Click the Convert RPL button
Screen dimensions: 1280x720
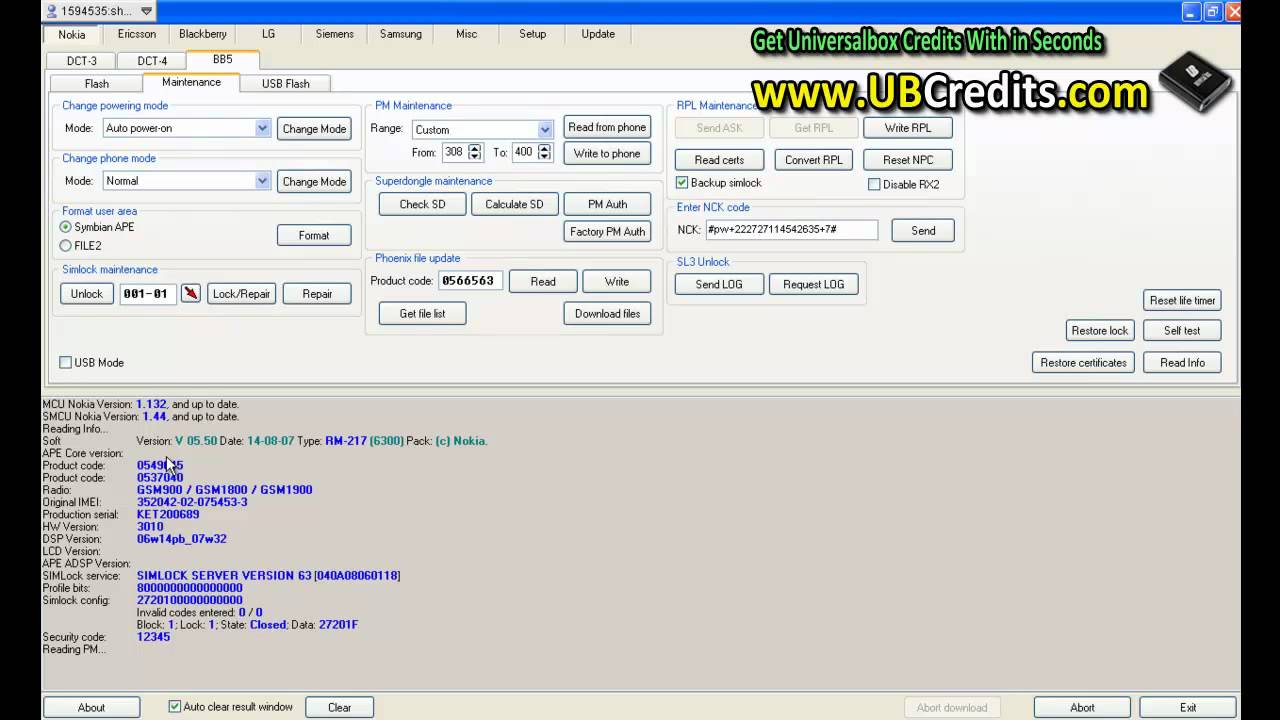click(814, 160)
